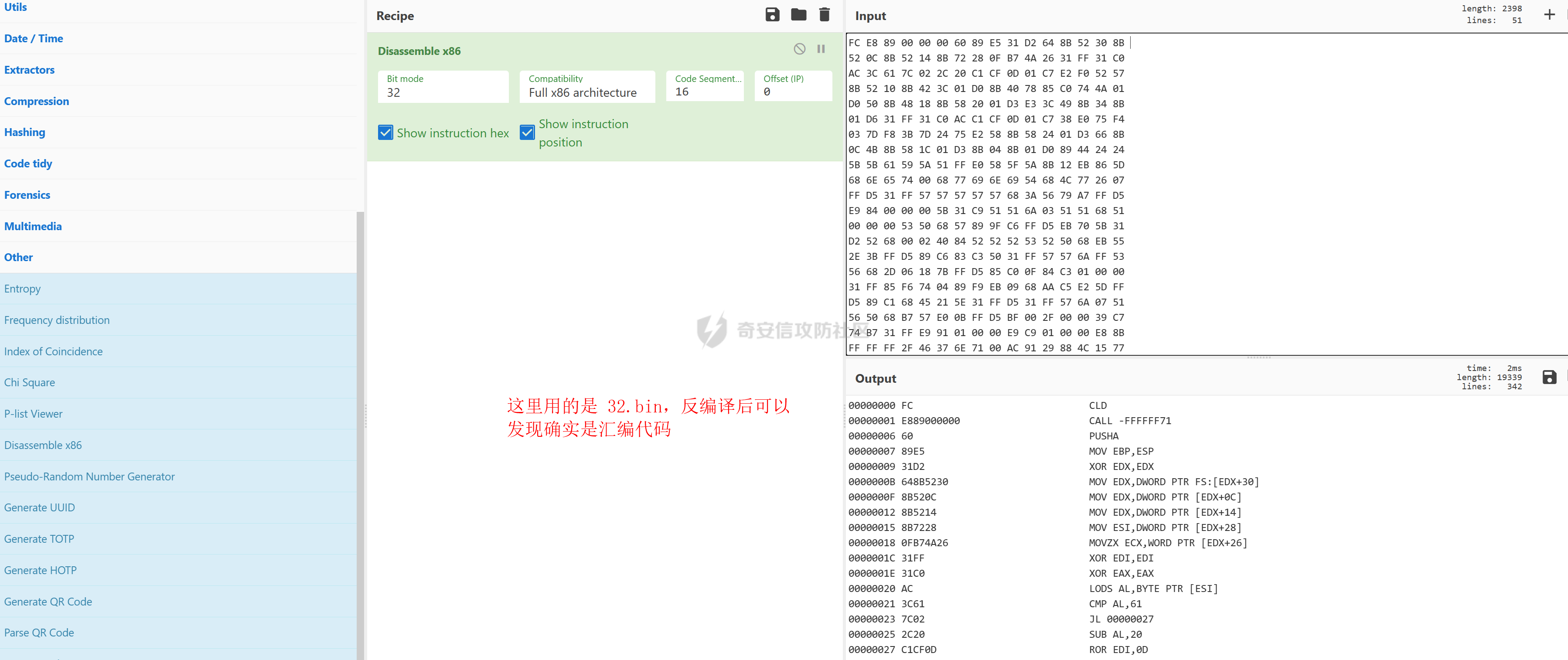Add a new input tab
Viewport: 1568px width, 660px height.
coord(1549,14)
